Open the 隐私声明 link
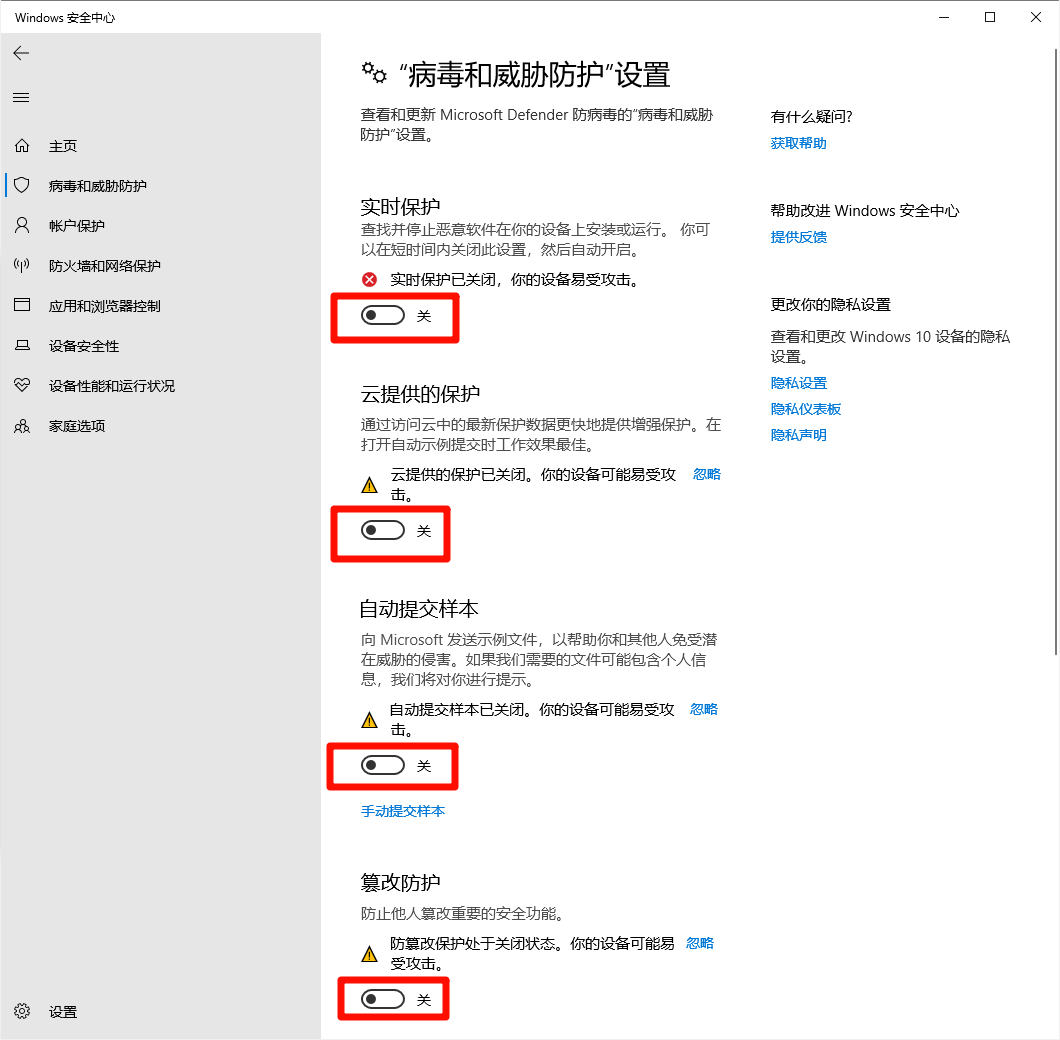Viewport: 1060px width, 1040px height. click(x=798, y=435)
